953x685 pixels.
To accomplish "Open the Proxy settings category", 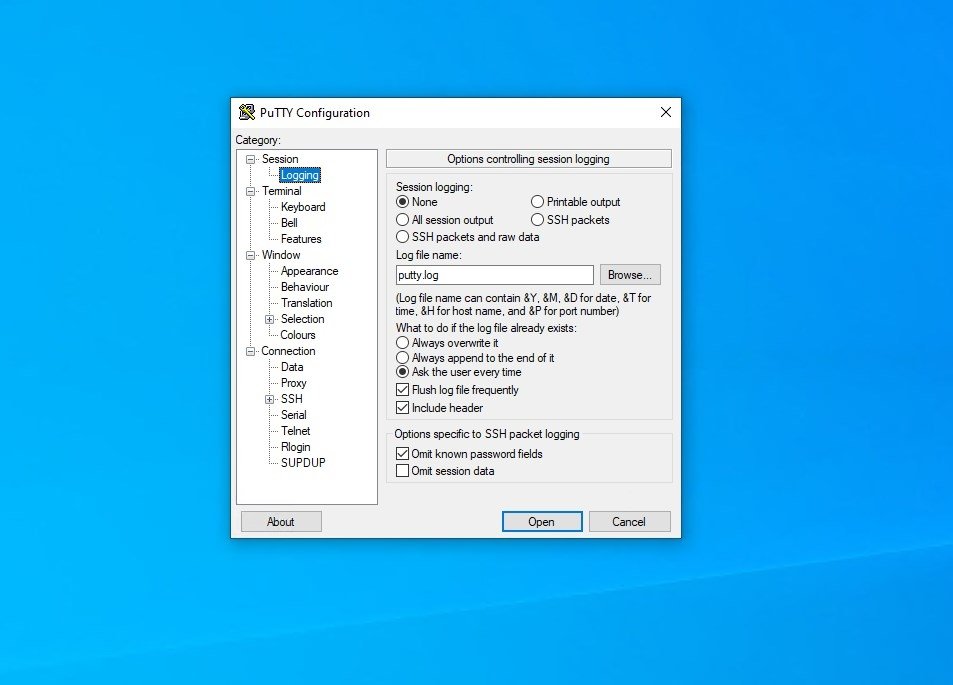I will click(294, 383).
